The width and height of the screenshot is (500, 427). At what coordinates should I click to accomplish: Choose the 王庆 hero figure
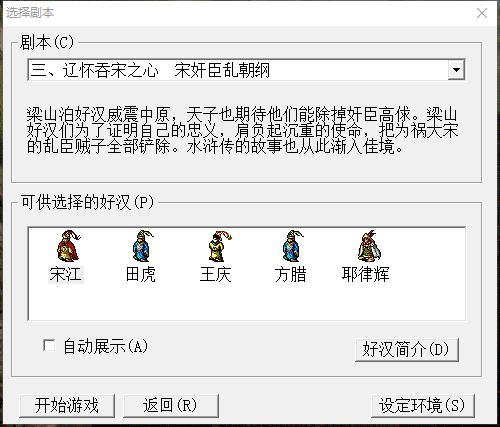tap(219, 247)
